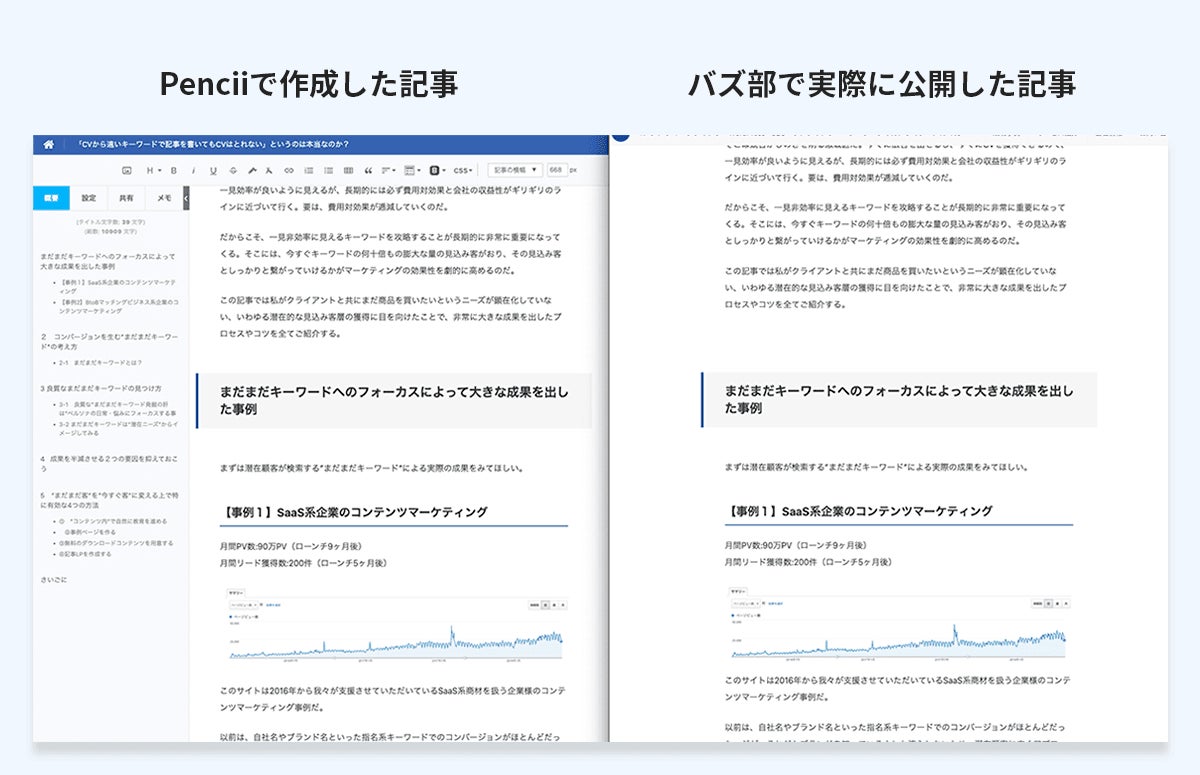Image resolution: width=1200 pixels, height=775 pixels.
Task: Click section heading box in published article
Action: pos(898,400)
